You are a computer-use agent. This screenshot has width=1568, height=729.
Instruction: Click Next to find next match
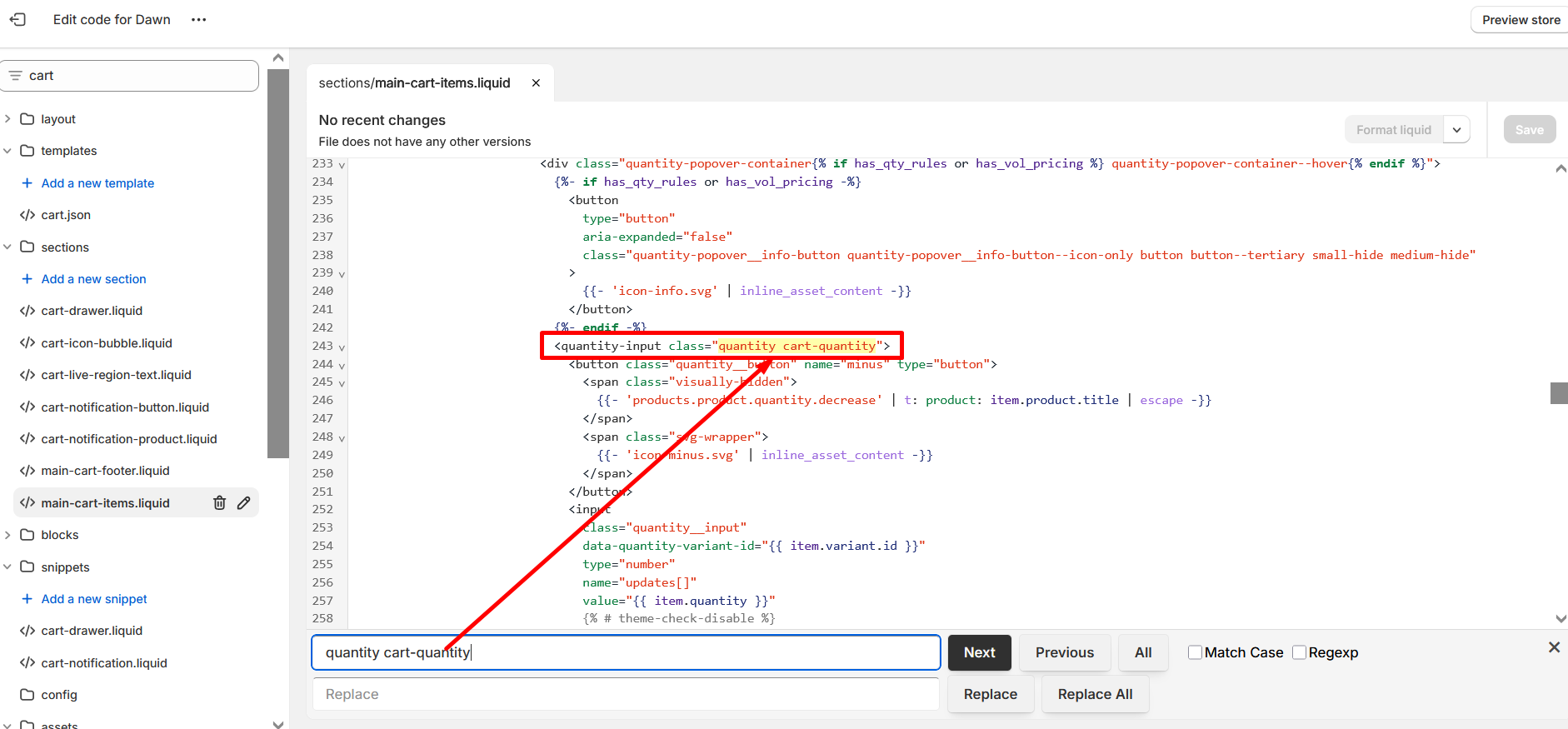pyautogui.click(x=979, y=652)
